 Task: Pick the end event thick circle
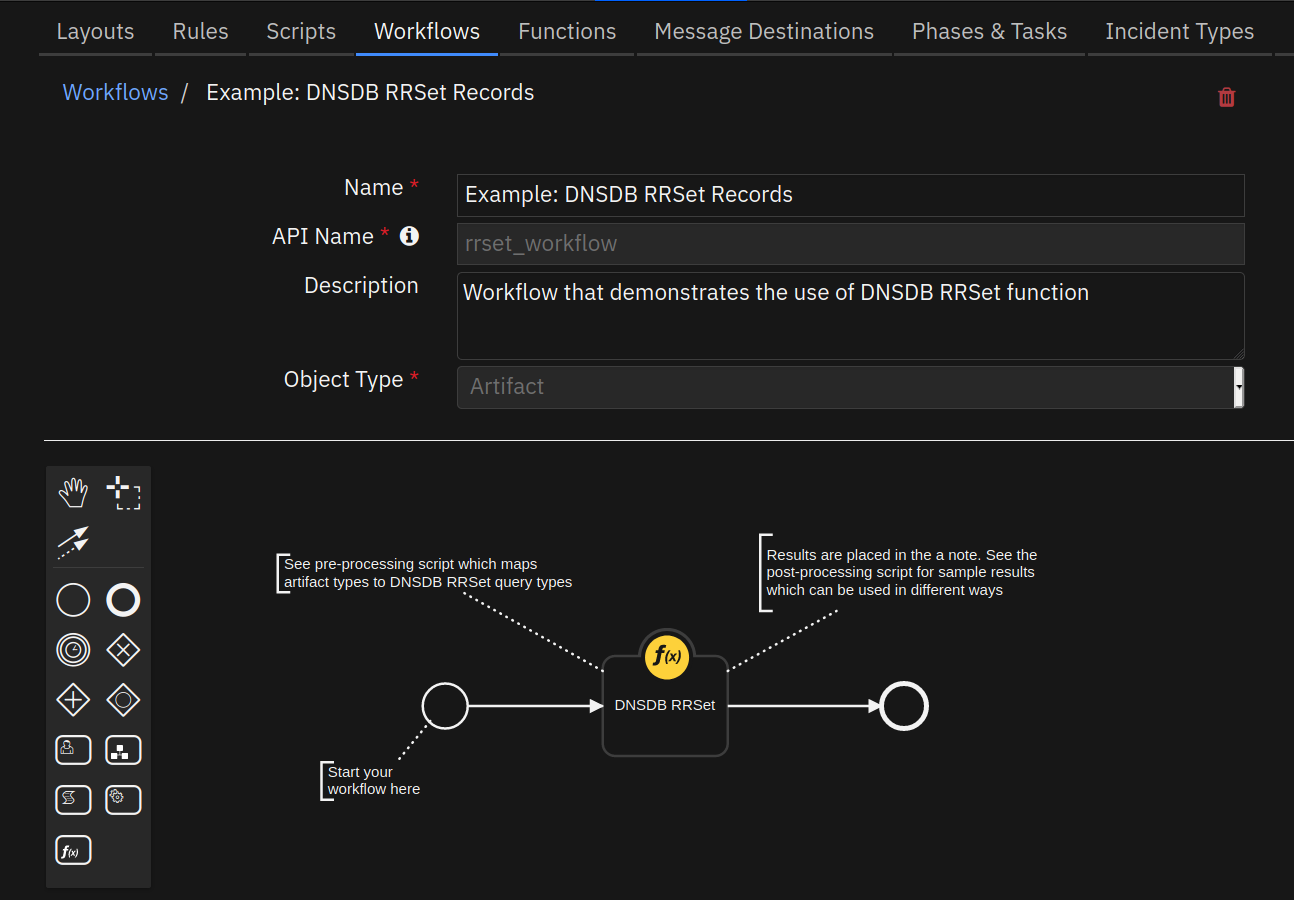[123, 600]
